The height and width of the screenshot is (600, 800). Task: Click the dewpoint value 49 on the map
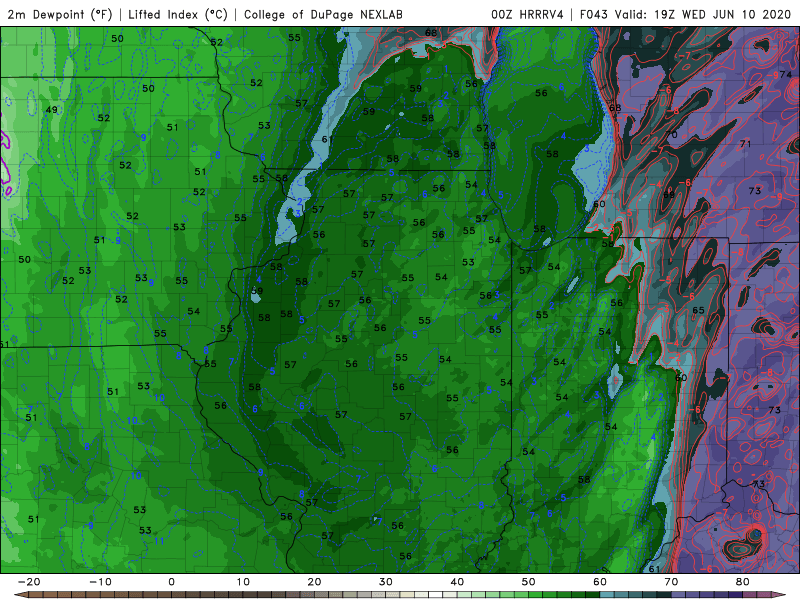click(52, 109)
